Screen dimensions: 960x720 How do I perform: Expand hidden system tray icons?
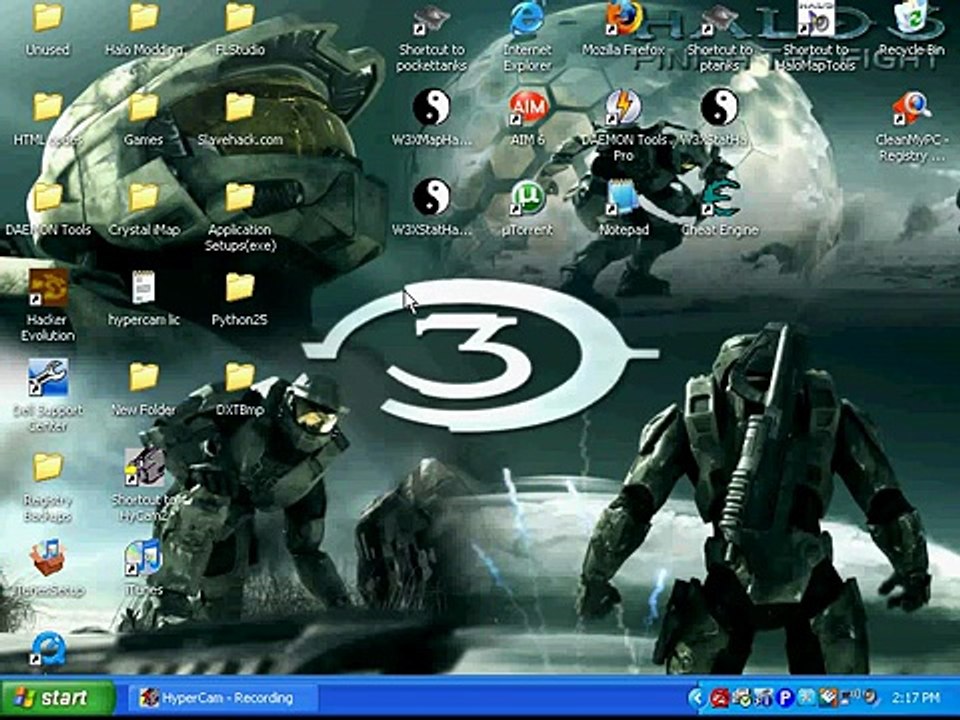tap(696, 698)
